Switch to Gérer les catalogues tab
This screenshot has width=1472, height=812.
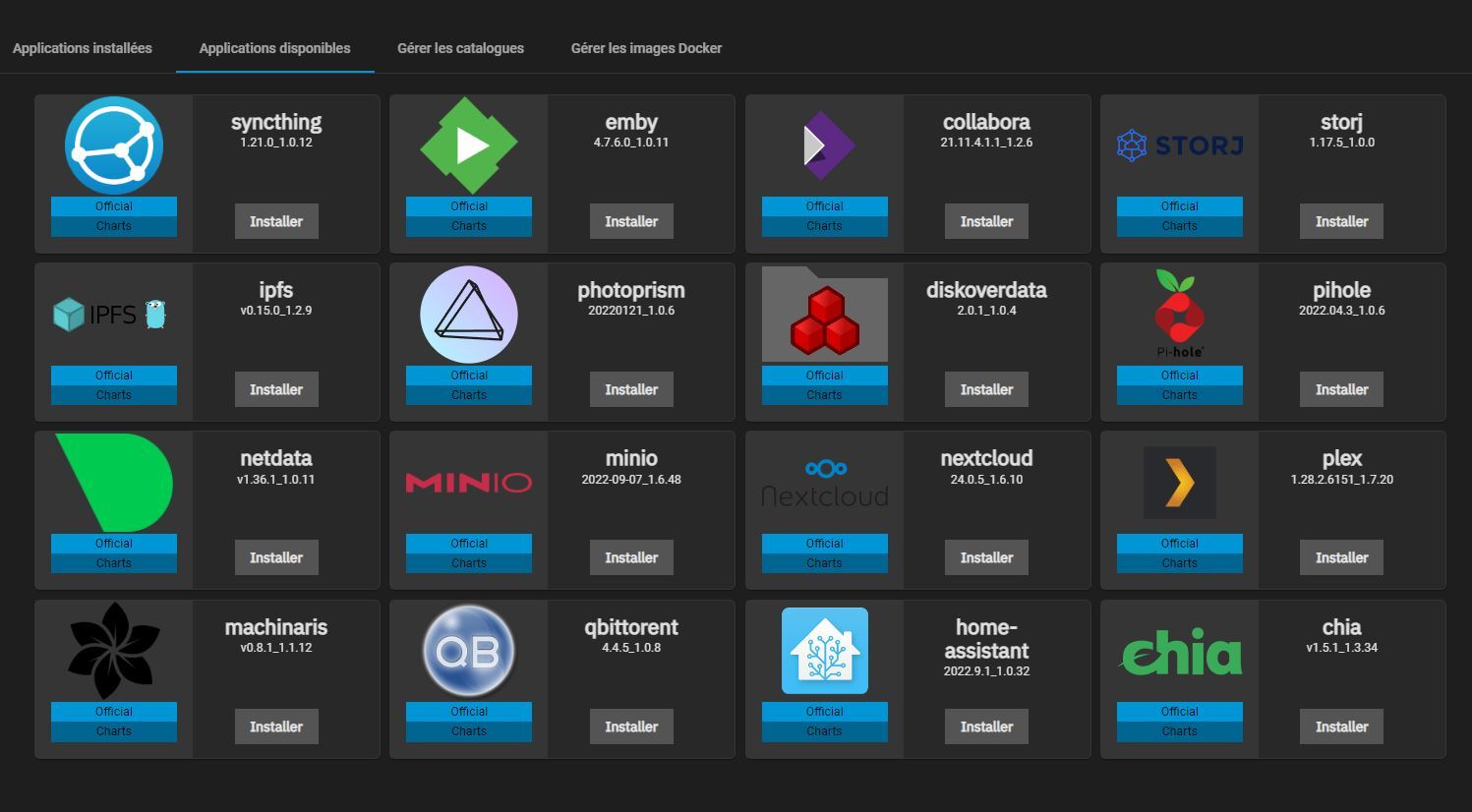coord(460,48)
